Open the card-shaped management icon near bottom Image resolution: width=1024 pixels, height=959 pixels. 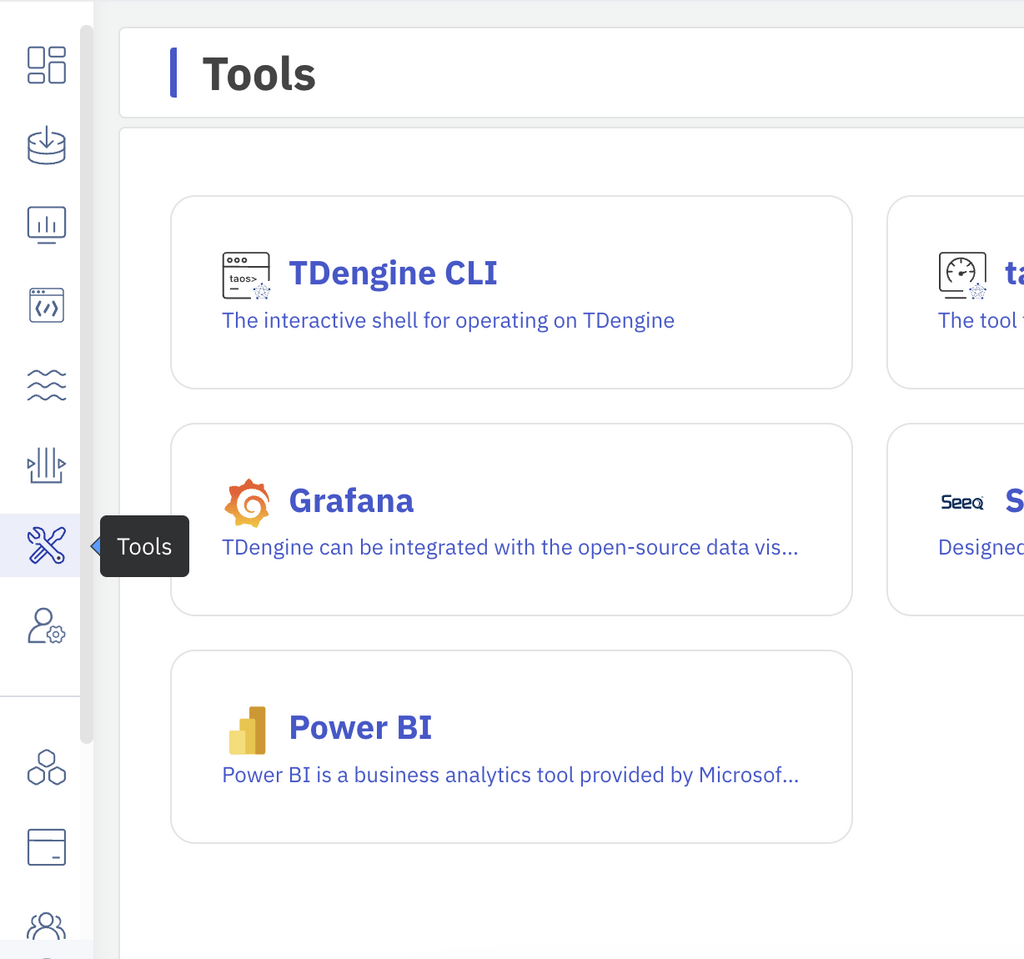[x=45, y=847]
